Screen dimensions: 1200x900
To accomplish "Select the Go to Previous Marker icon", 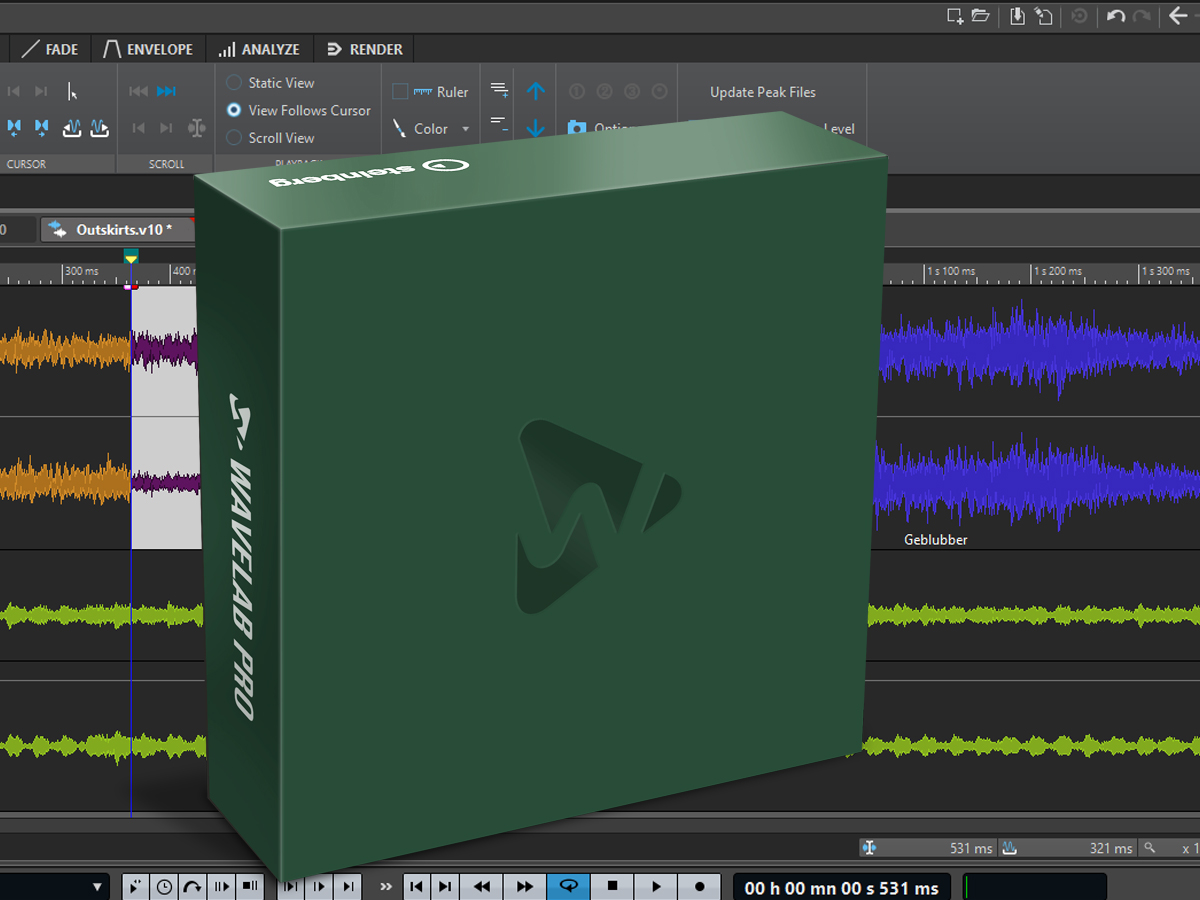I will click(x=14, y=91).
